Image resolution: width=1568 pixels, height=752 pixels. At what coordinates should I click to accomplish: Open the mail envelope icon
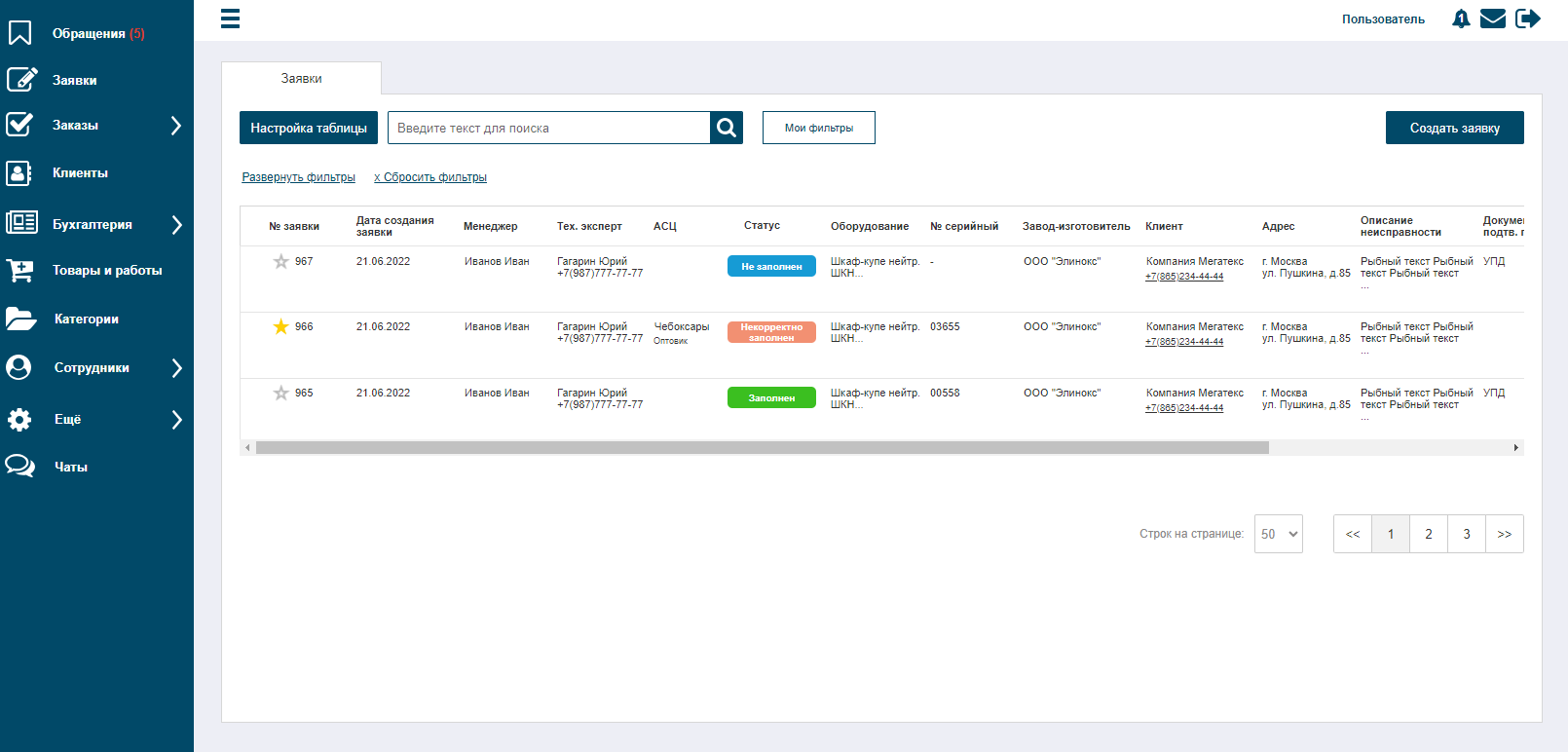(x=1493, y=19)
